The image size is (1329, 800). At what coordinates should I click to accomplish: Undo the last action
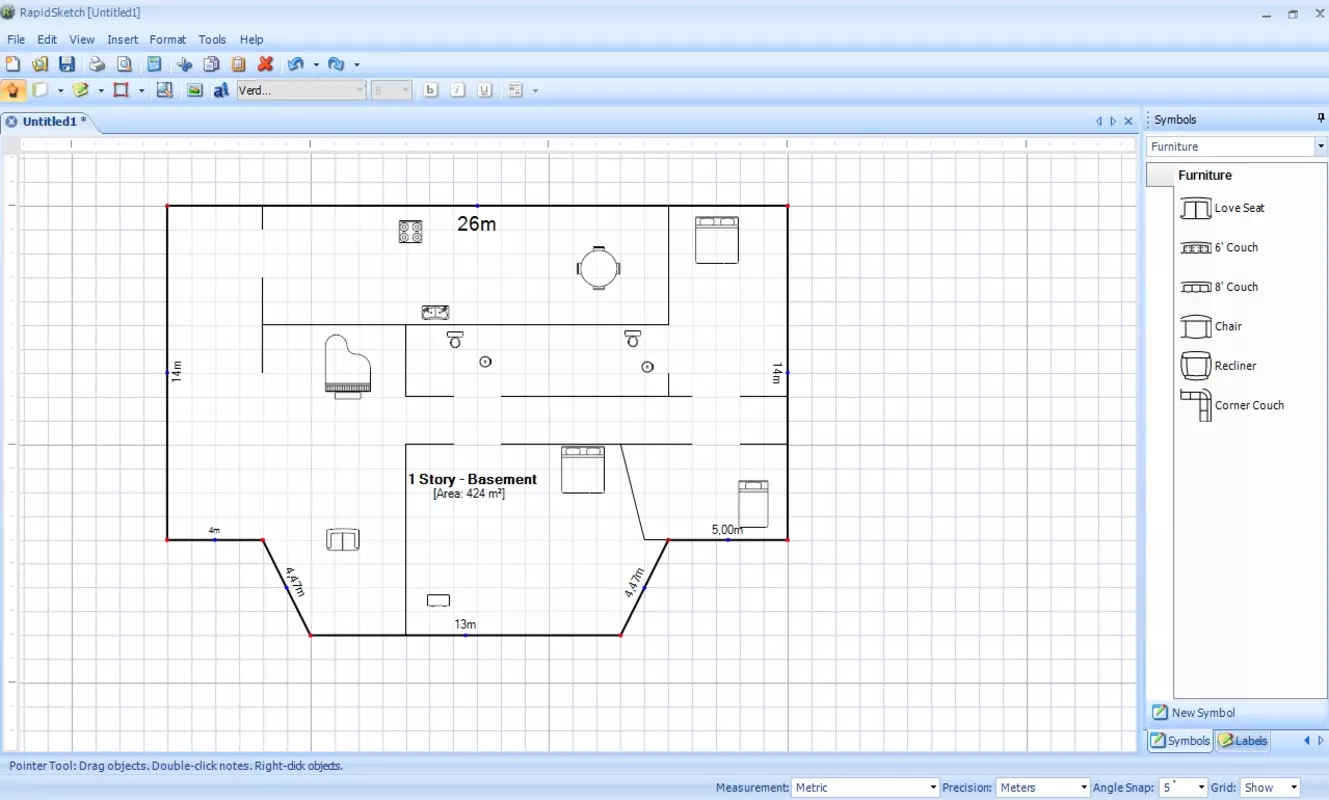(x=296, y=64)
